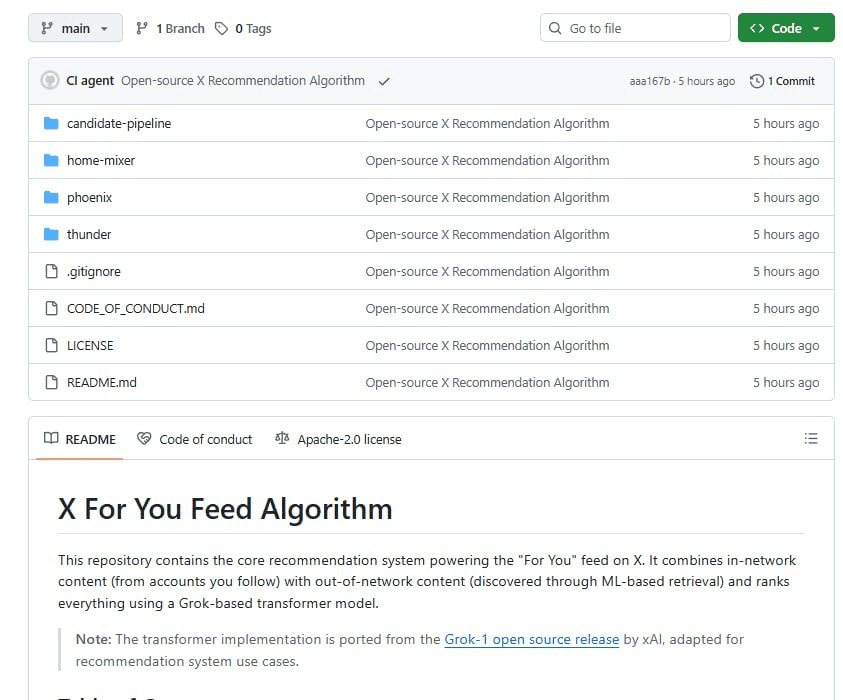This screenshot has height=700, width=843.
Task: Open the Grok-1 open source release link
Action: [531, 639]
